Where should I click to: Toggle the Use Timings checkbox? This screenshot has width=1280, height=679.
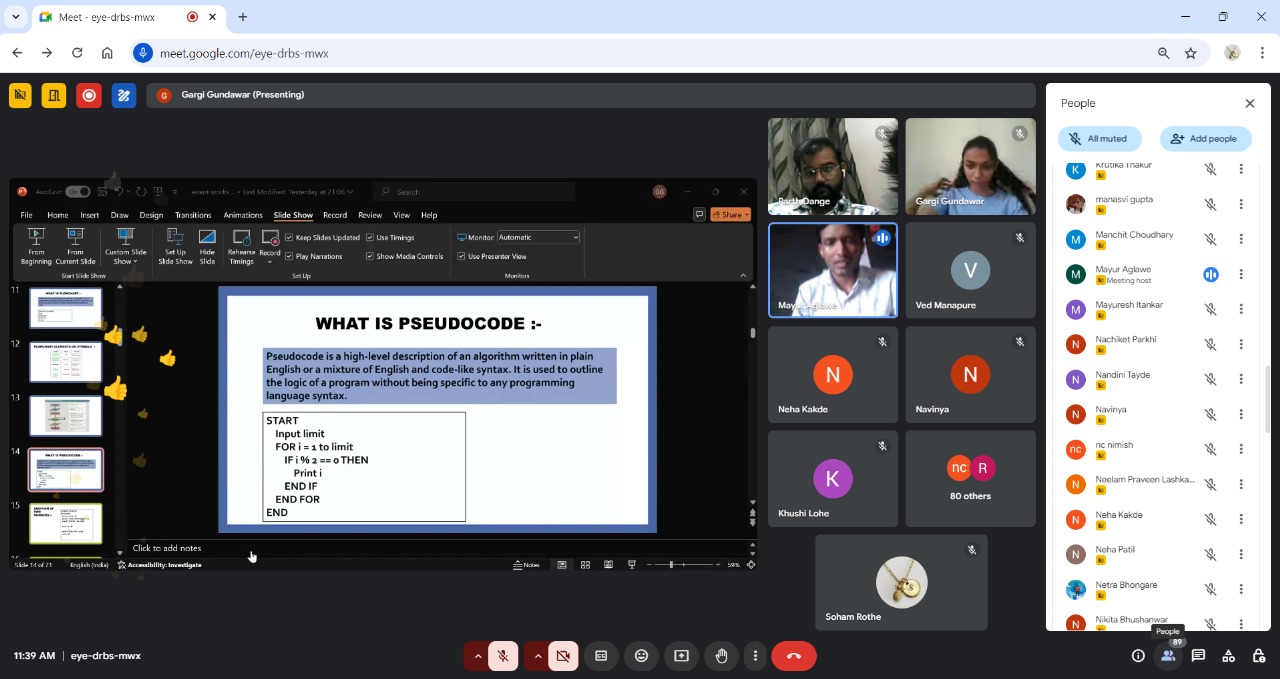click(x=370, y=238)
